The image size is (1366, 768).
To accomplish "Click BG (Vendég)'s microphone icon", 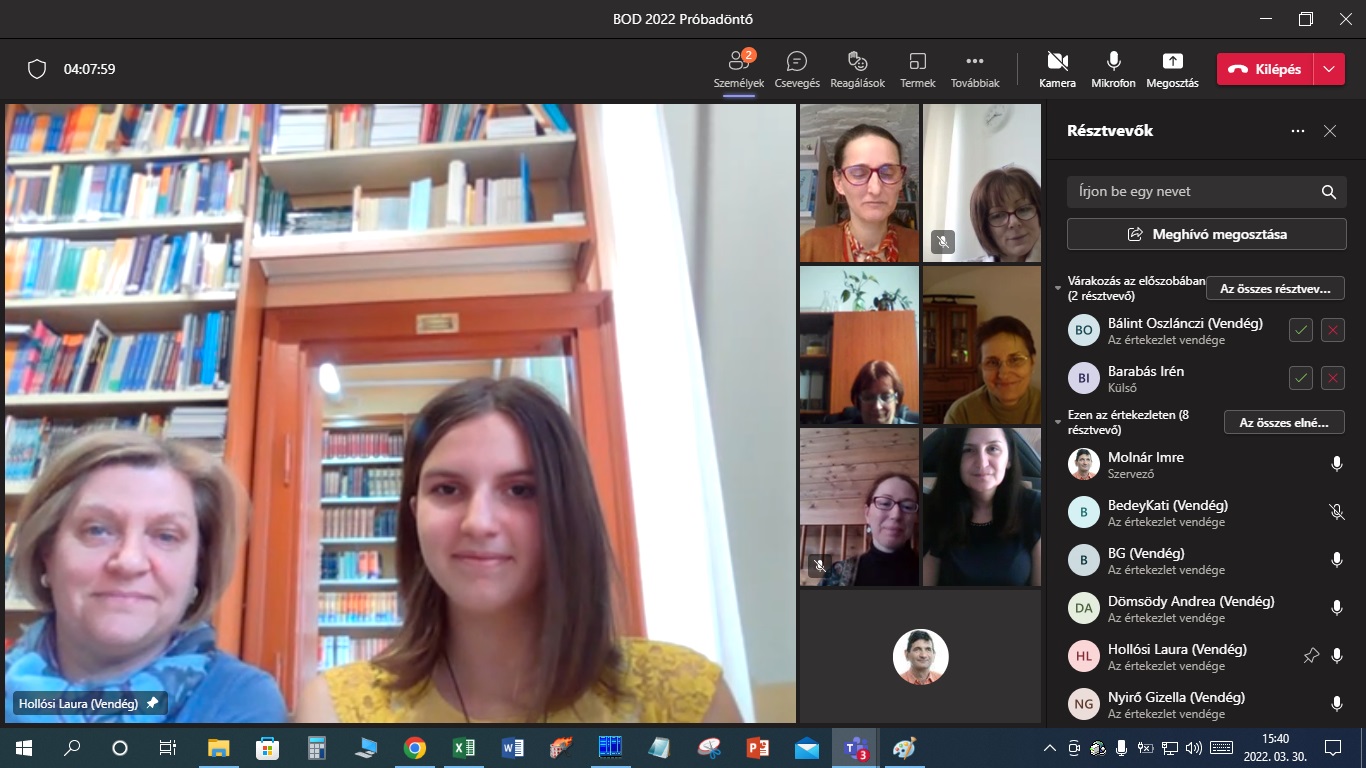I will click(1337, 560).
